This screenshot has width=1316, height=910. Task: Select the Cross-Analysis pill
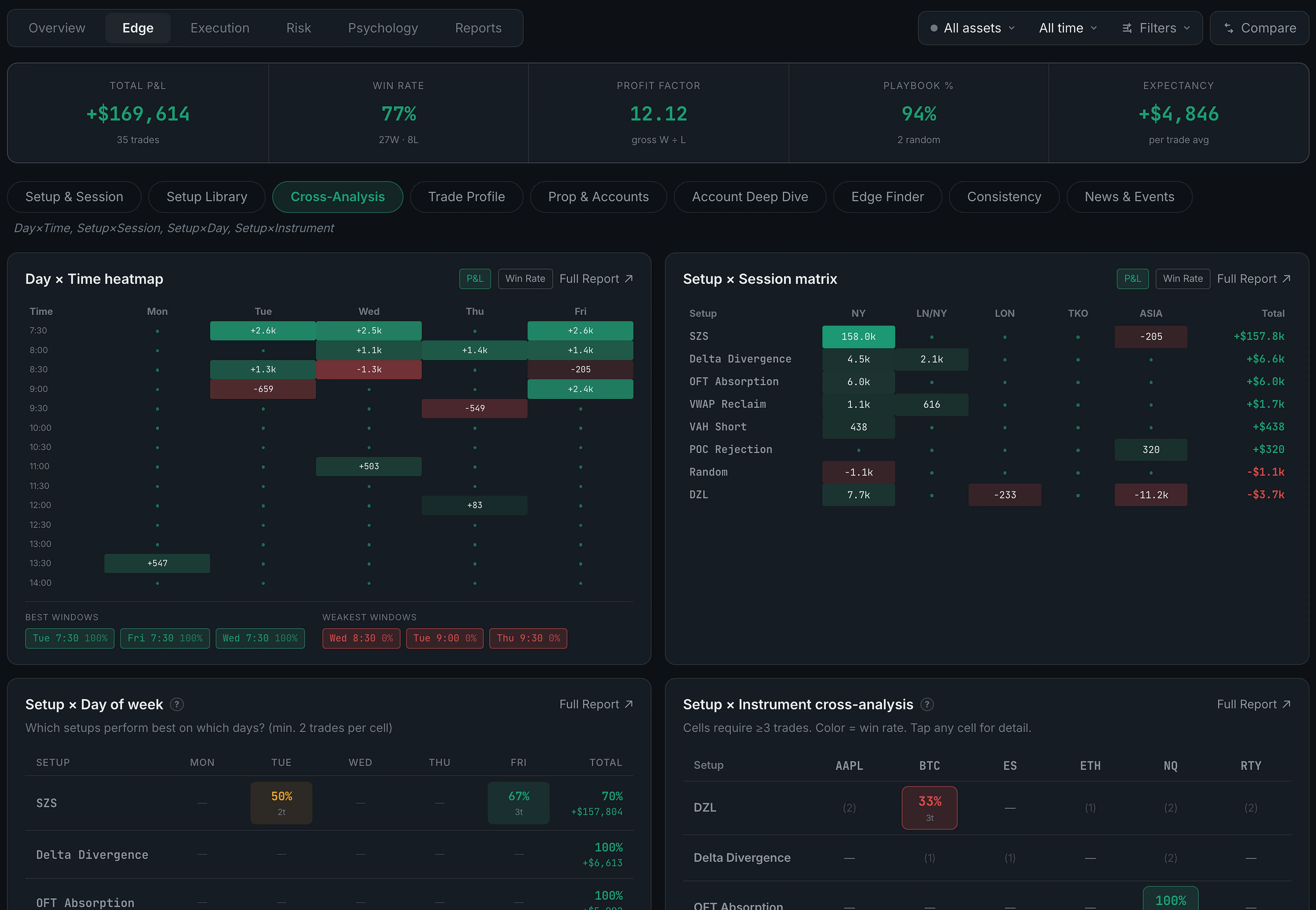click(x=338, y=197)
